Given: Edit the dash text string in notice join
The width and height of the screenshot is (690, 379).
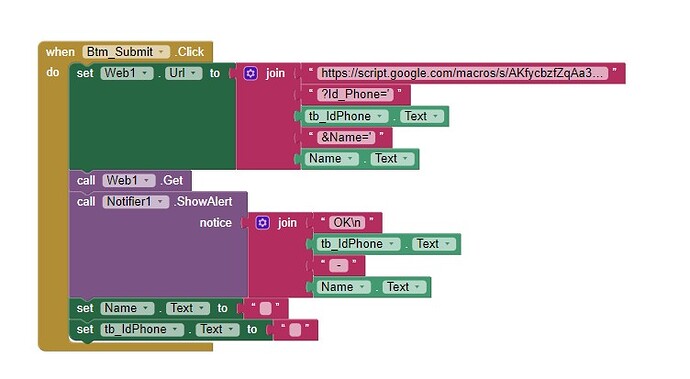Looking at the screenshot, I should (339, 265).
